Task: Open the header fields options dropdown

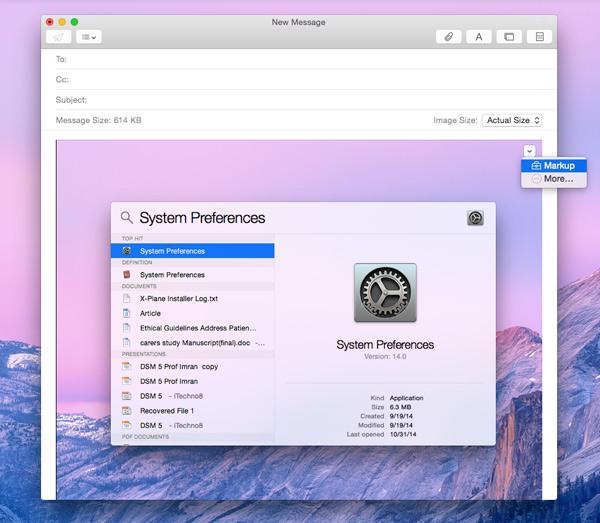Action: point(88,37)
